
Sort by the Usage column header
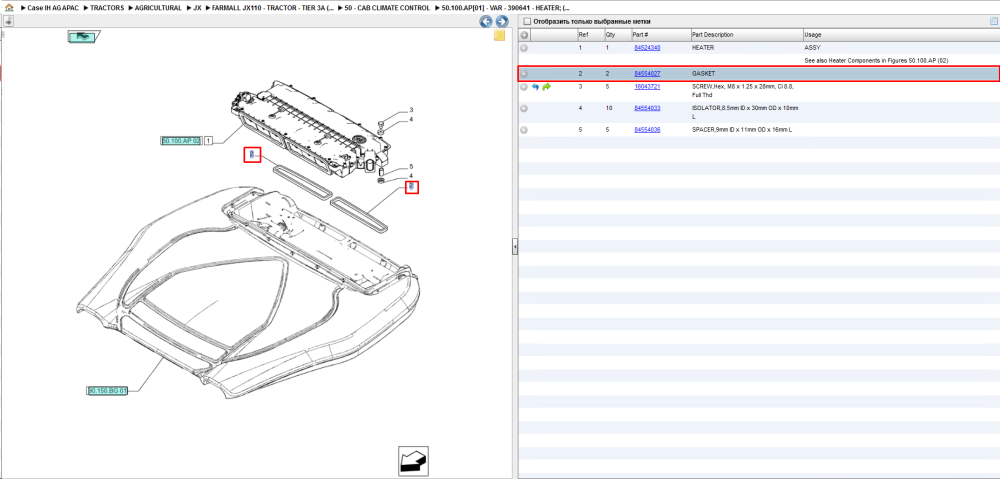point(812,34)
